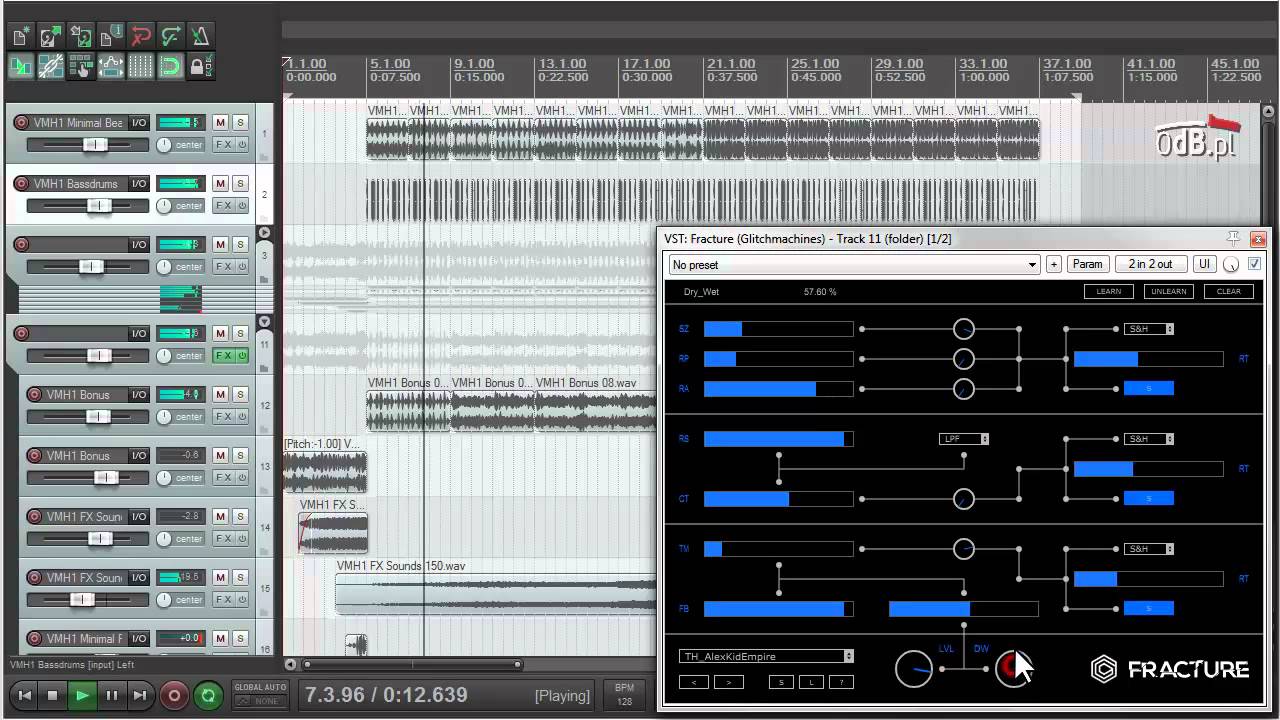Click the + preset button in Fracture window
The image size is (1280, 720).
(1053, 264)
